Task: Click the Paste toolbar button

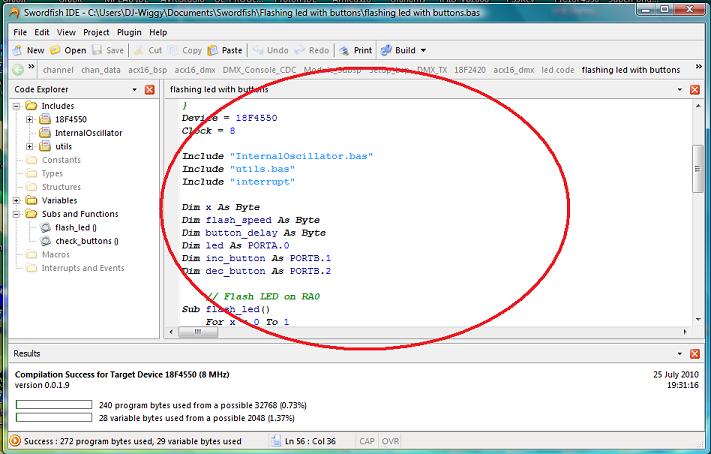Action: (x=225, y=50)
